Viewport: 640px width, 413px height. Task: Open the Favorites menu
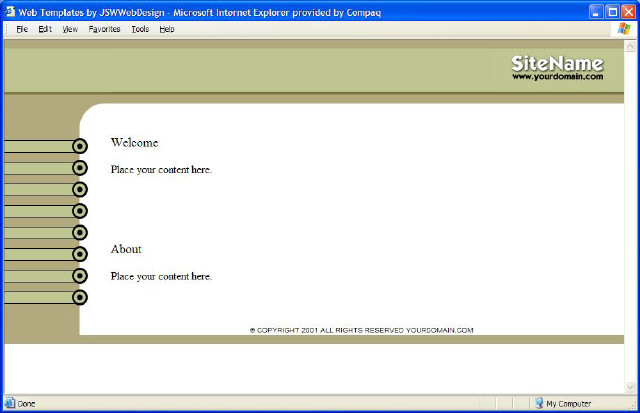tap(104, 29)
